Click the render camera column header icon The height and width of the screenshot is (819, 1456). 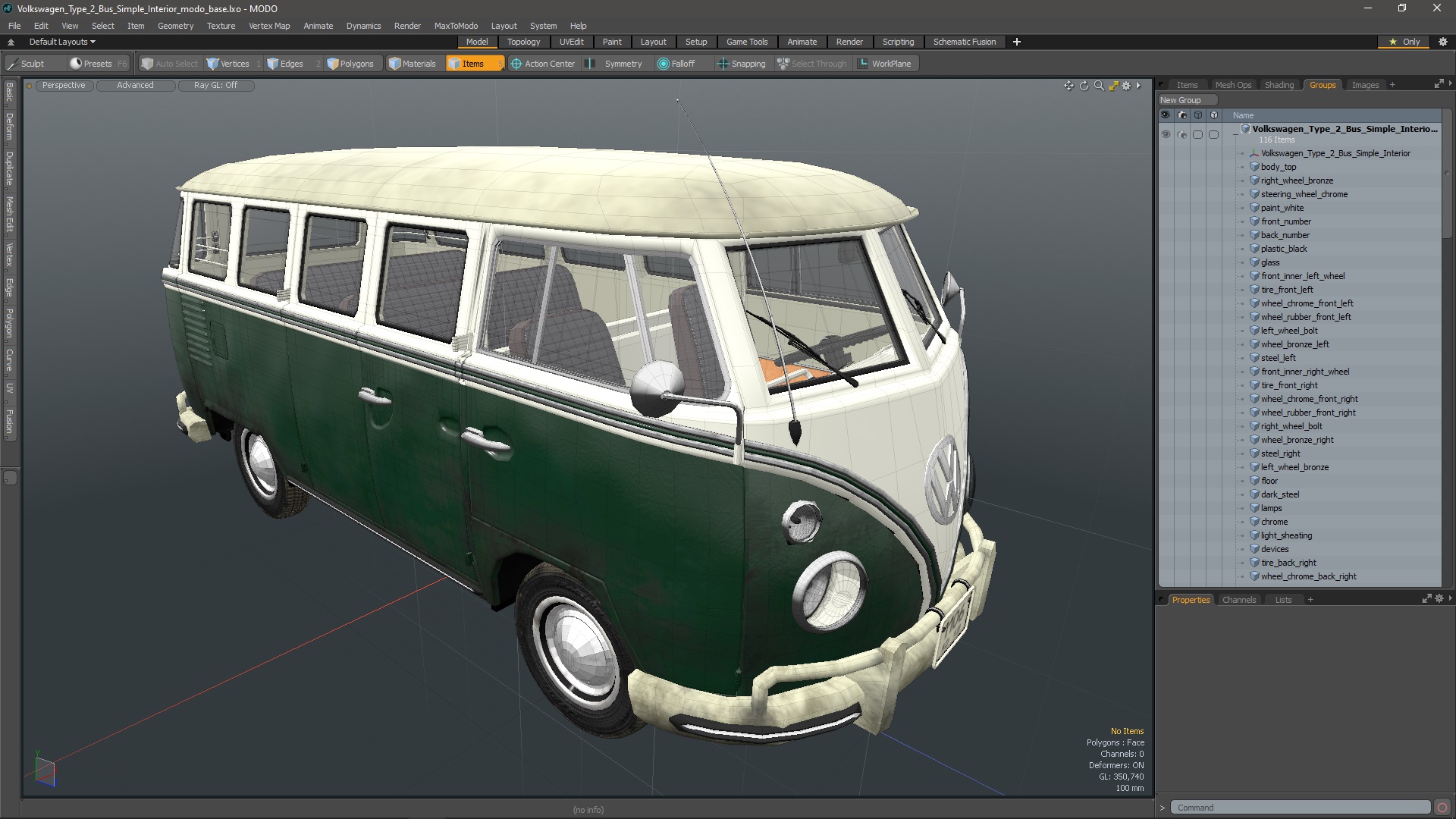point(1181,115)
